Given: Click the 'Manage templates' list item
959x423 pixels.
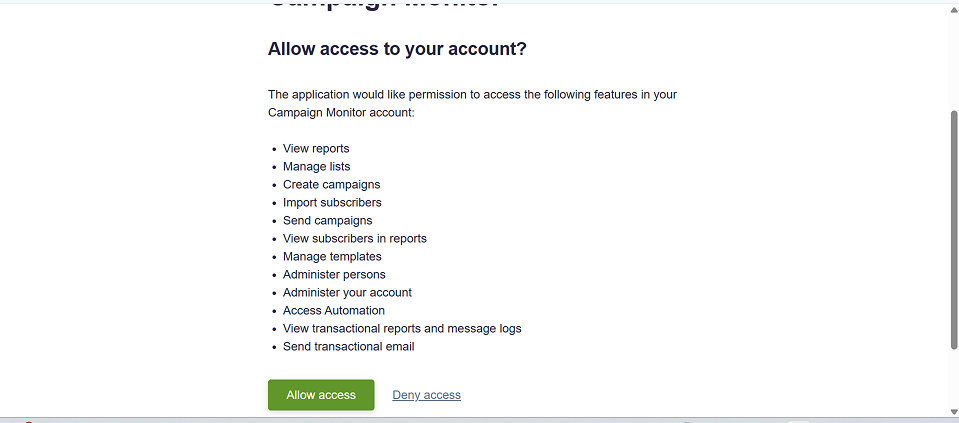Looking at the screenshot, I should coord(332,257).
